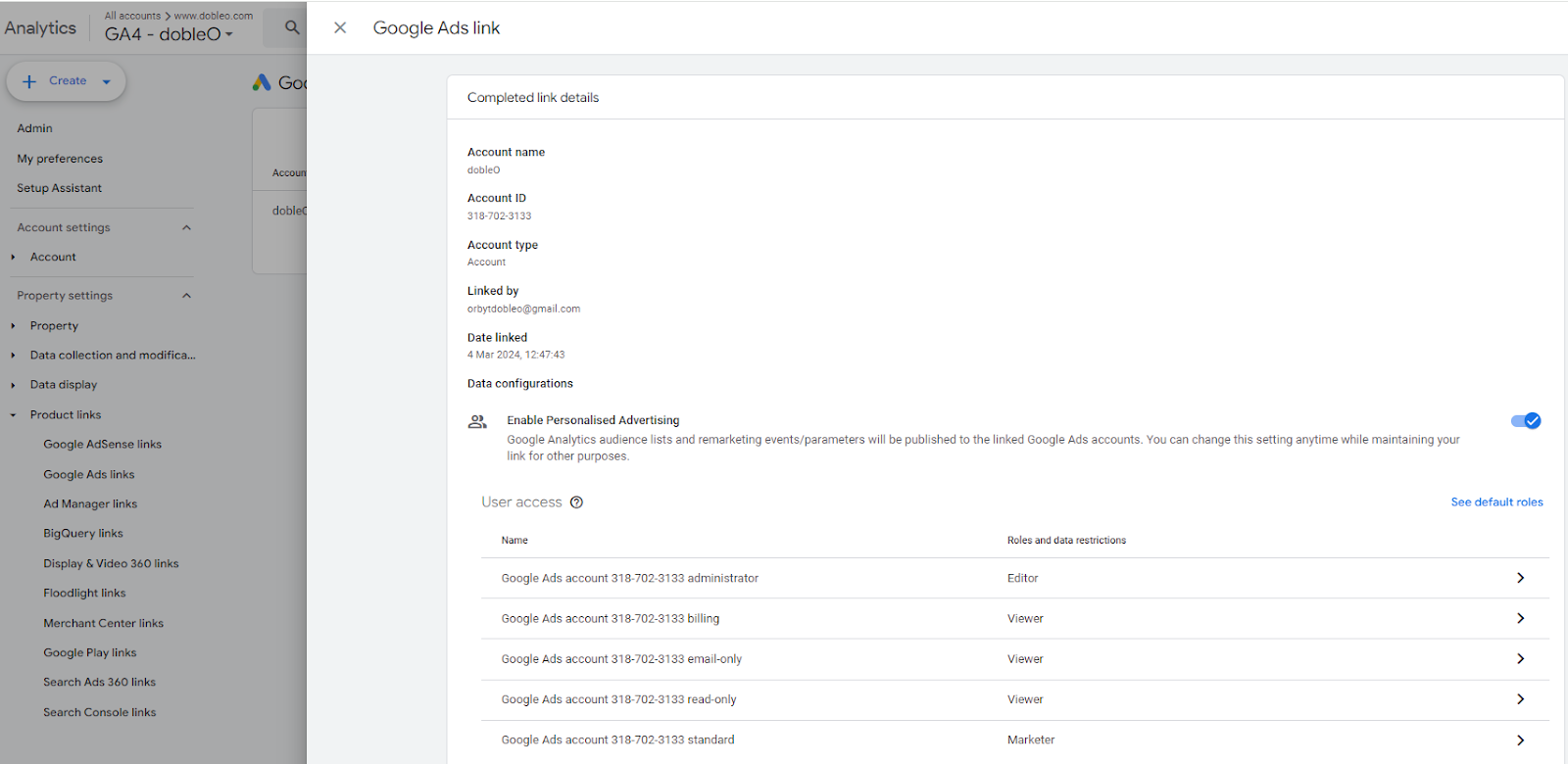
Task: Expand the Data display item
Action: (x=13, y=385)
